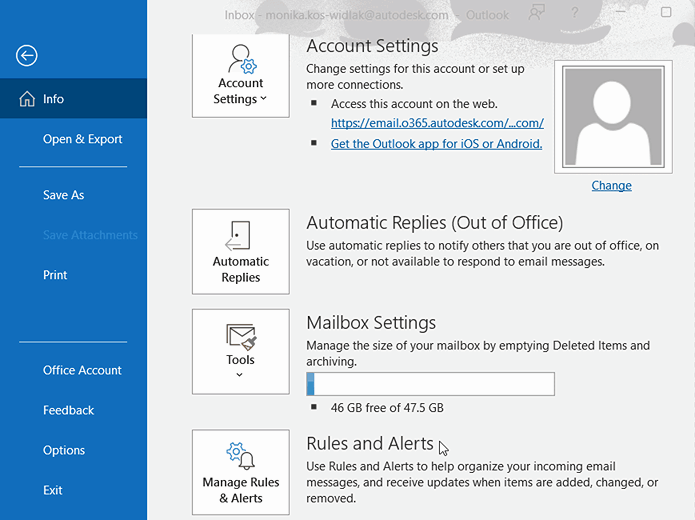The height and width of the screenshot is (520, 695).
Task: Click the Change photo link
Action: tap(611, 185)
